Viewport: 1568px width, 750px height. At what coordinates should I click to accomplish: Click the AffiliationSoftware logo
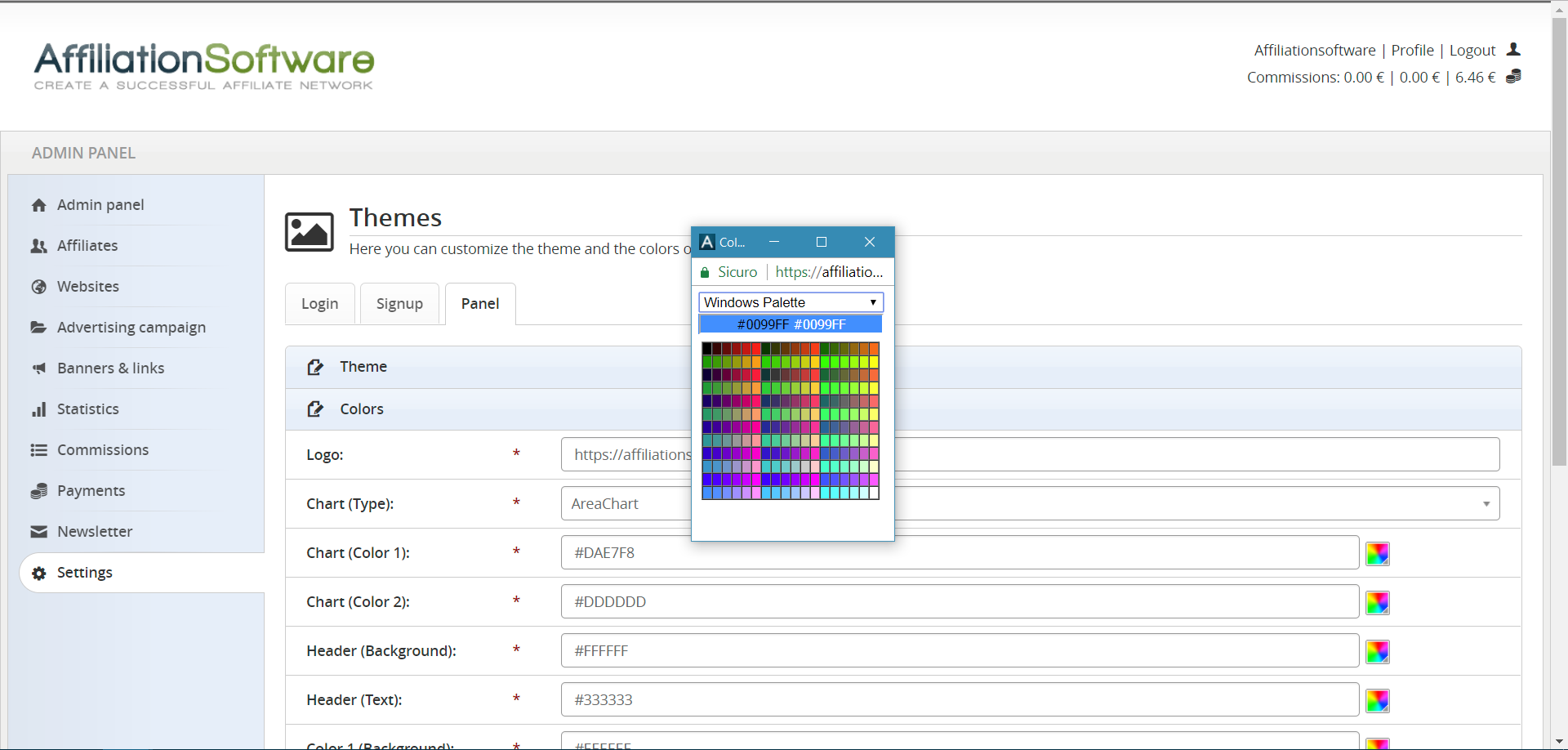pyautogui.click(x=203, y=65)
